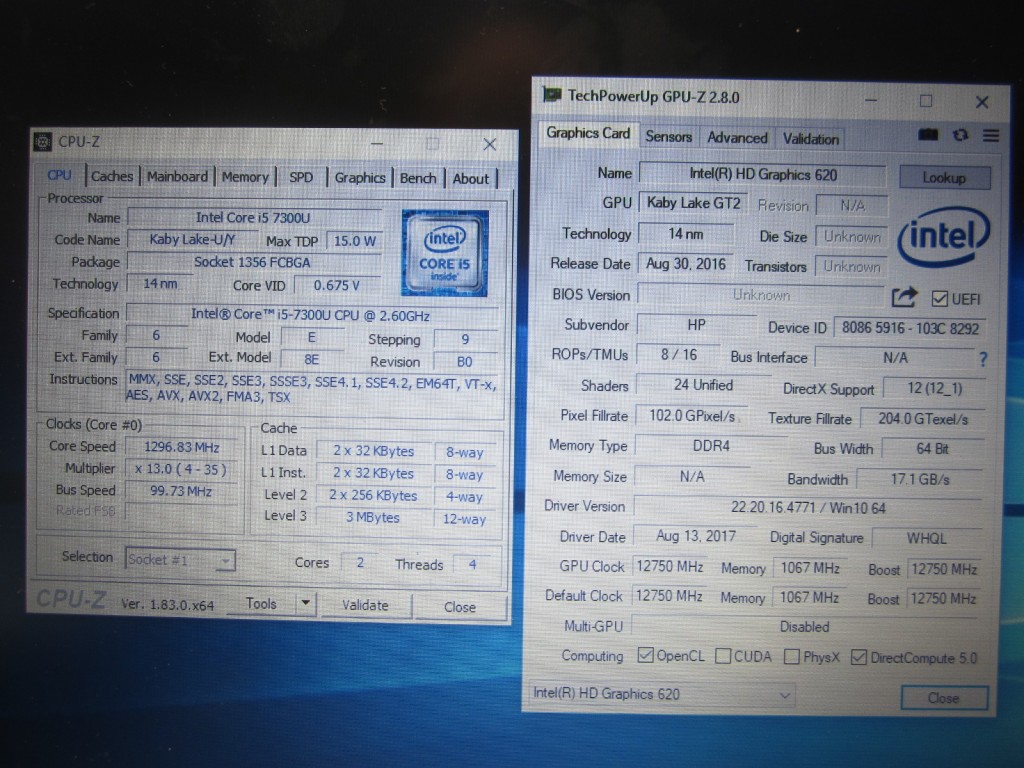
Task: Switch to the Caches tab in CPU-Z
Action: [112, 176]
